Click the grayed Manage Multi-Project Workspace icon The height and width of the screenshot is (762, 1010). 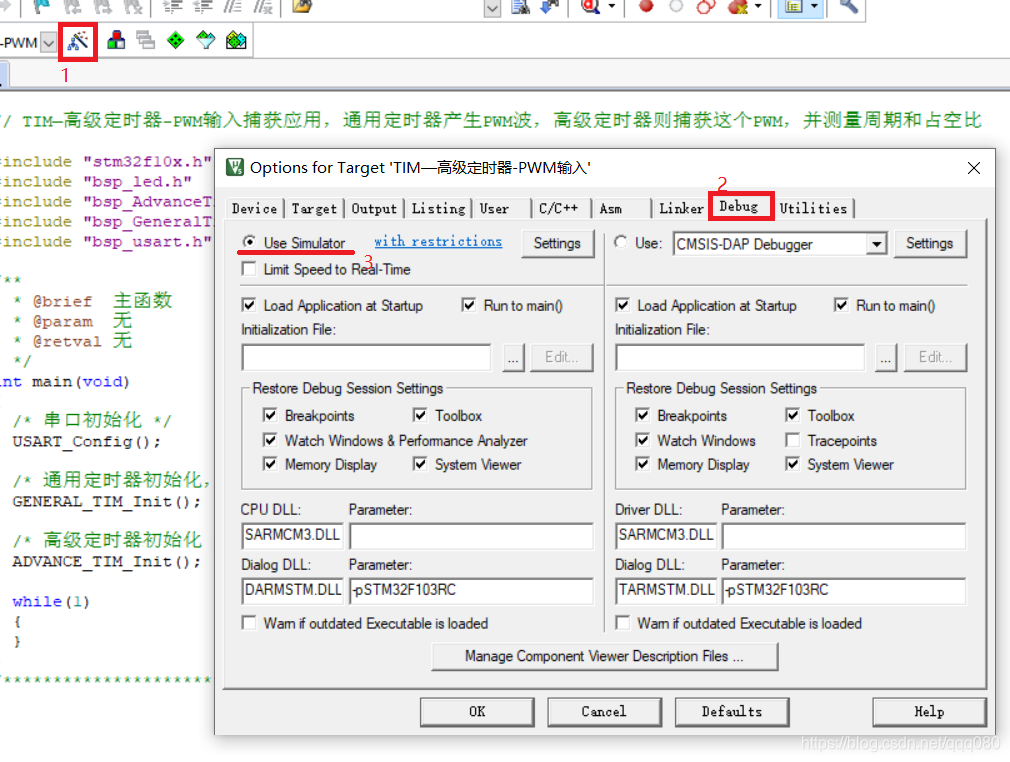coord(146,41)
